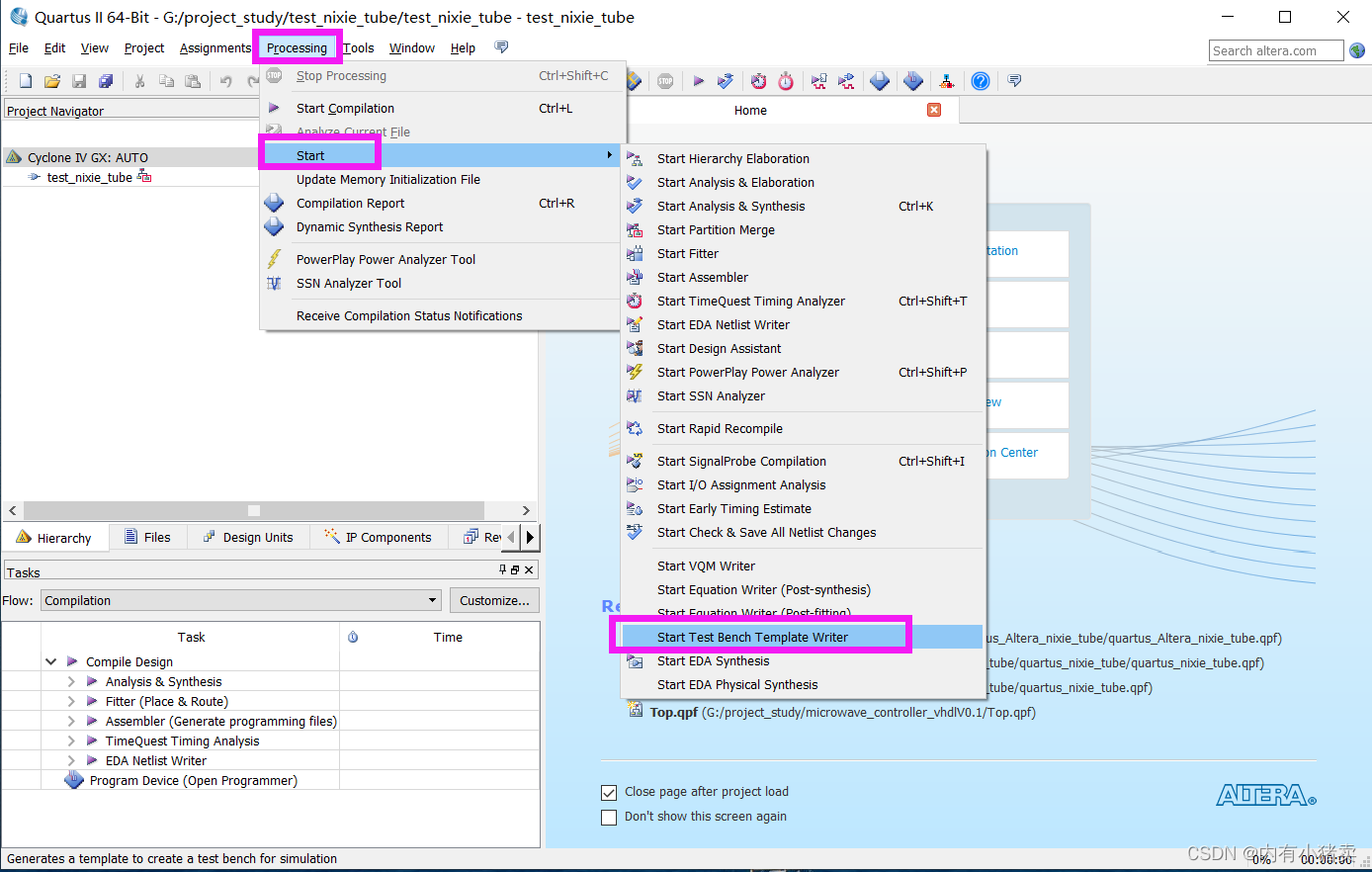Click the clock icon in Tasks header

click(x=353, y=638)
